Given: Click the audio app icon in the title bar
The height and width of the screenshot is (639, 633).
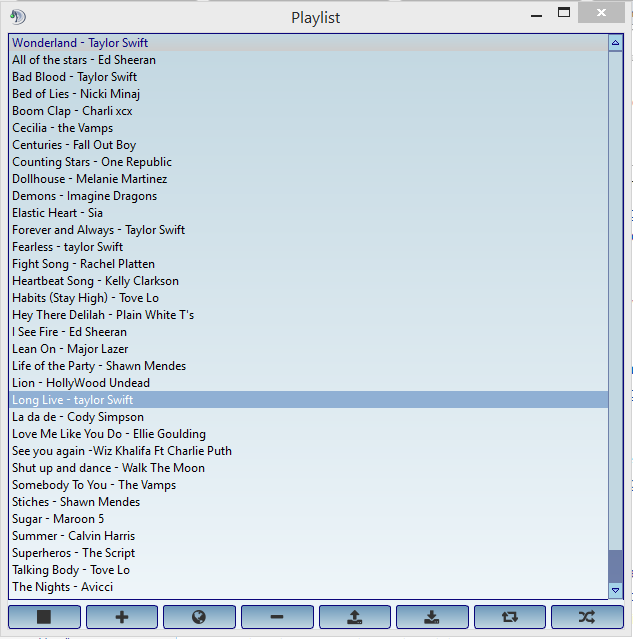Looking at the screenshot, I should click(x=18, y=17).
